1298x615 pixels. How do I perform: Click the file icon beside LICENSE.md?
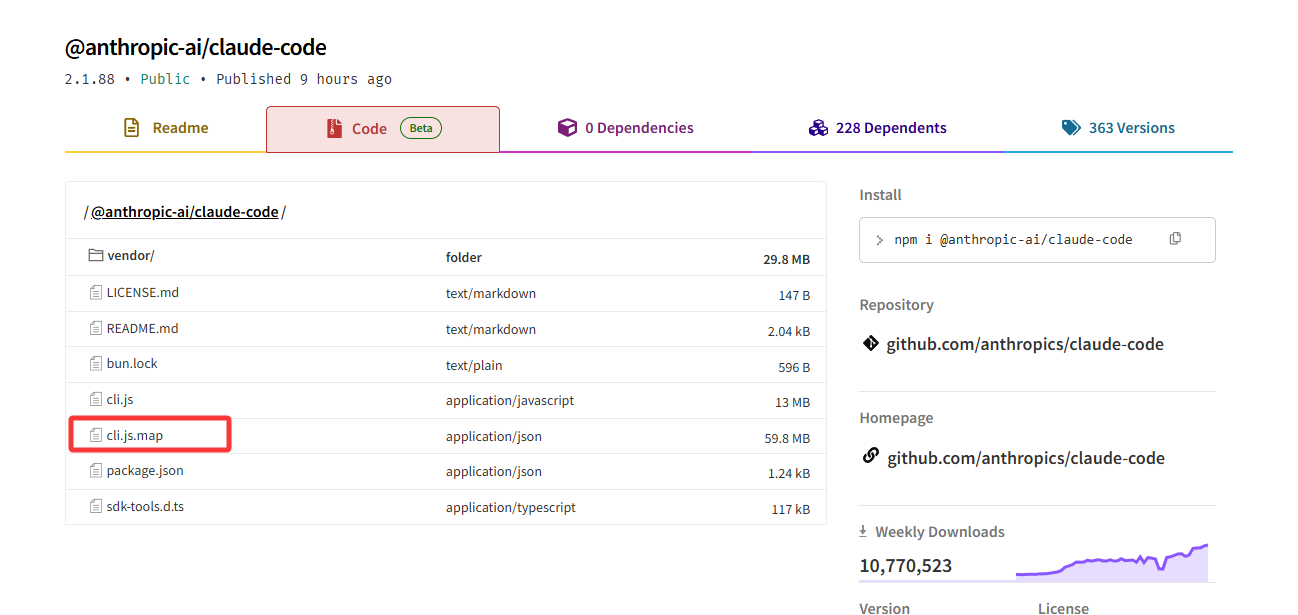pos(96,293)
